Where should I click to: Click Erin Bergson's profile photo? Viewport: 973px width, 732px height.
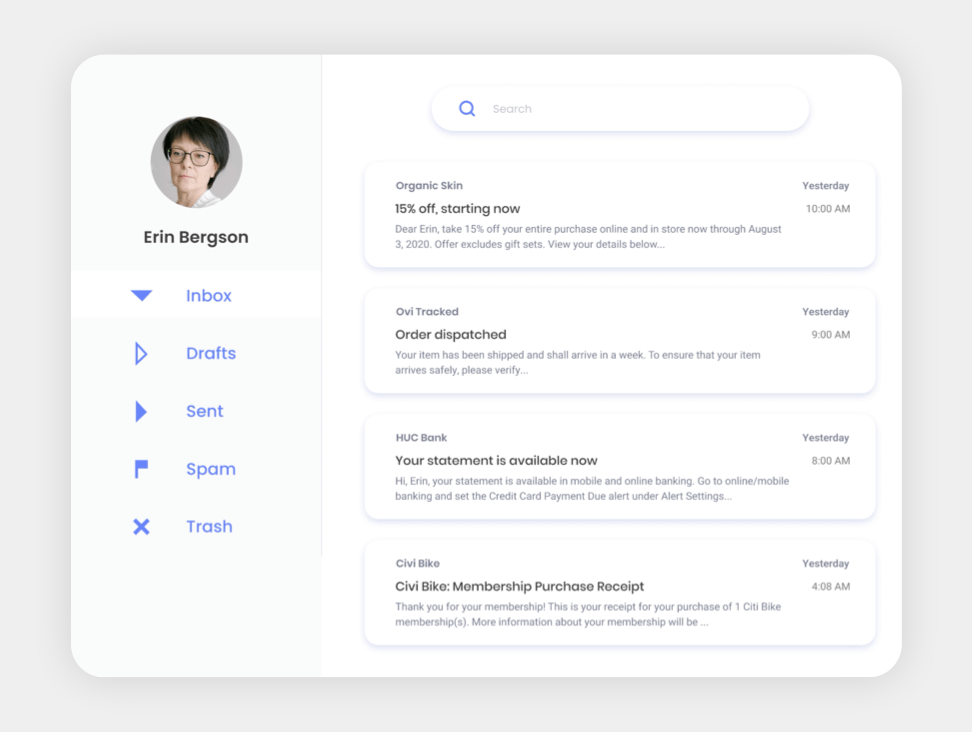(196, 162)
